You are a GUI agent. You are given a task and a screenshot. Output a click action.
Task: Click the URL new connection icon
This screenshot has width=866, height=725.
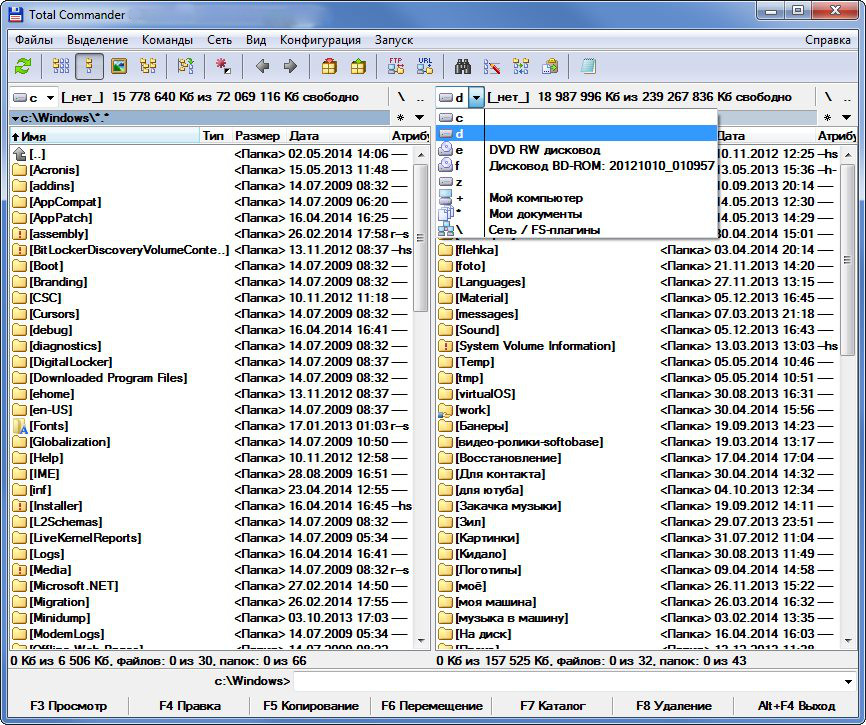pyautogui.click(x=425, y=67)
